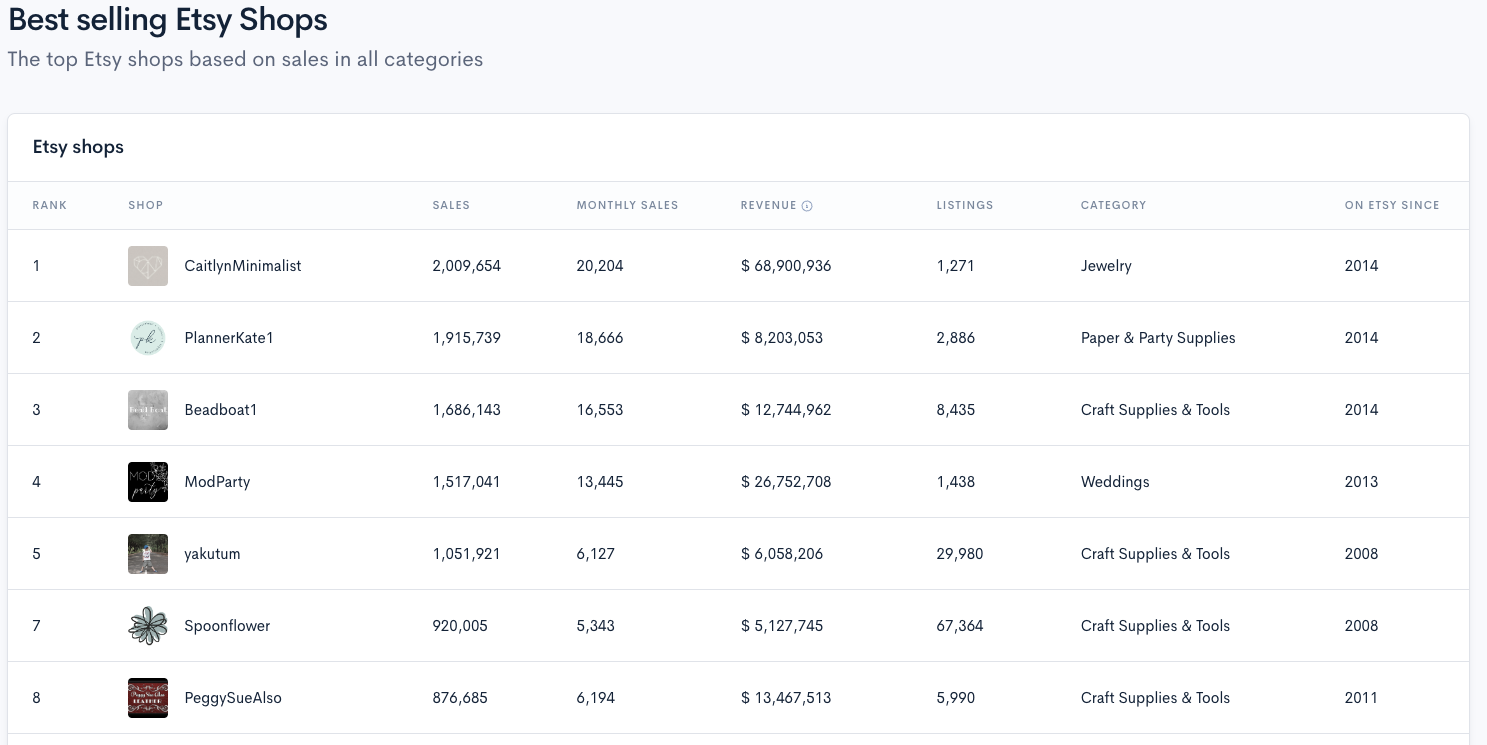Click the Weddings category in ModParty row

tap(1115, 482)
